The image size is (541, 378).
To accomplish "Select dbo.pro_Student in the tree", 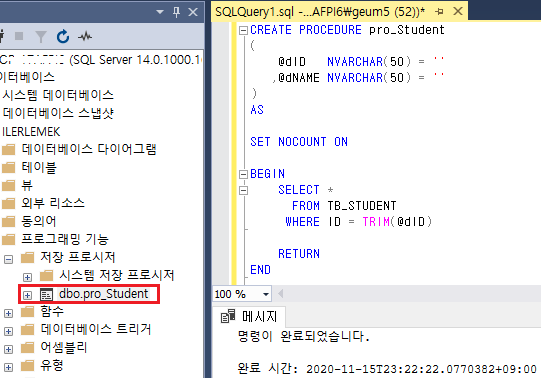I will pyautogui.click(x=103, y=294).
